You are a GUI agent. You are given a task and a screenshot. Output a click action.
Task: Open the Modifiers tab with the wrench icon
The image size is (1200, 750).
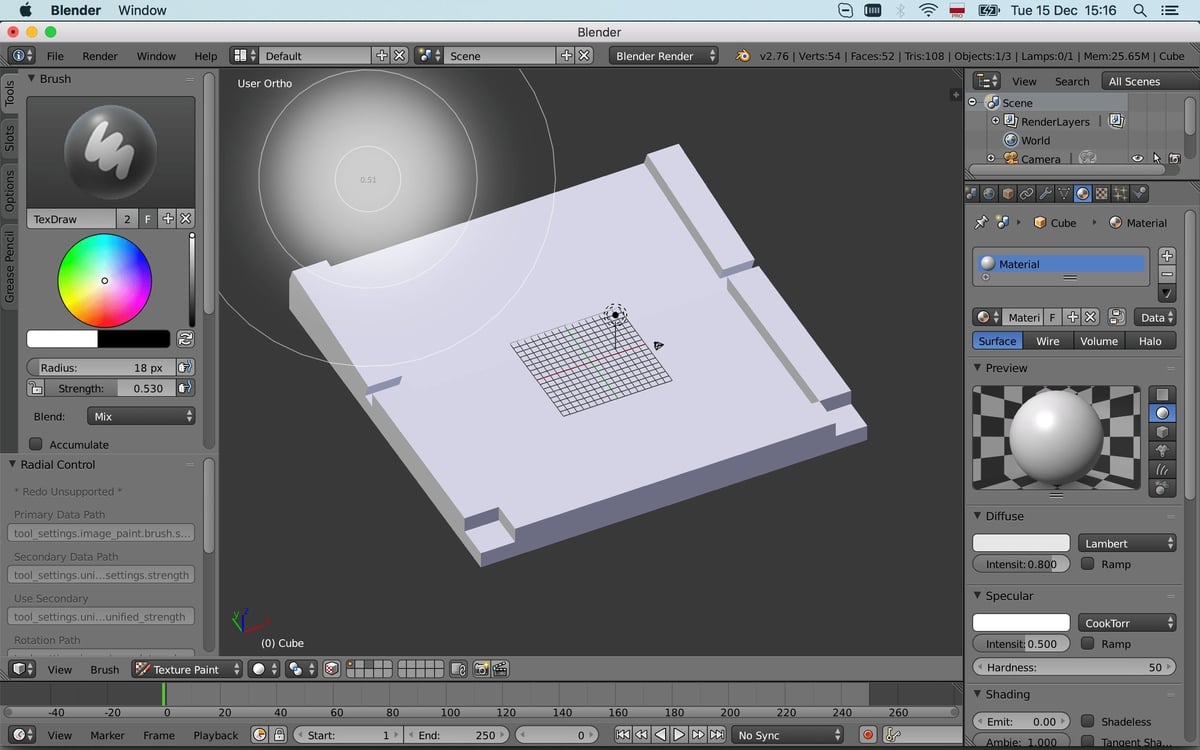point(1045,193)
